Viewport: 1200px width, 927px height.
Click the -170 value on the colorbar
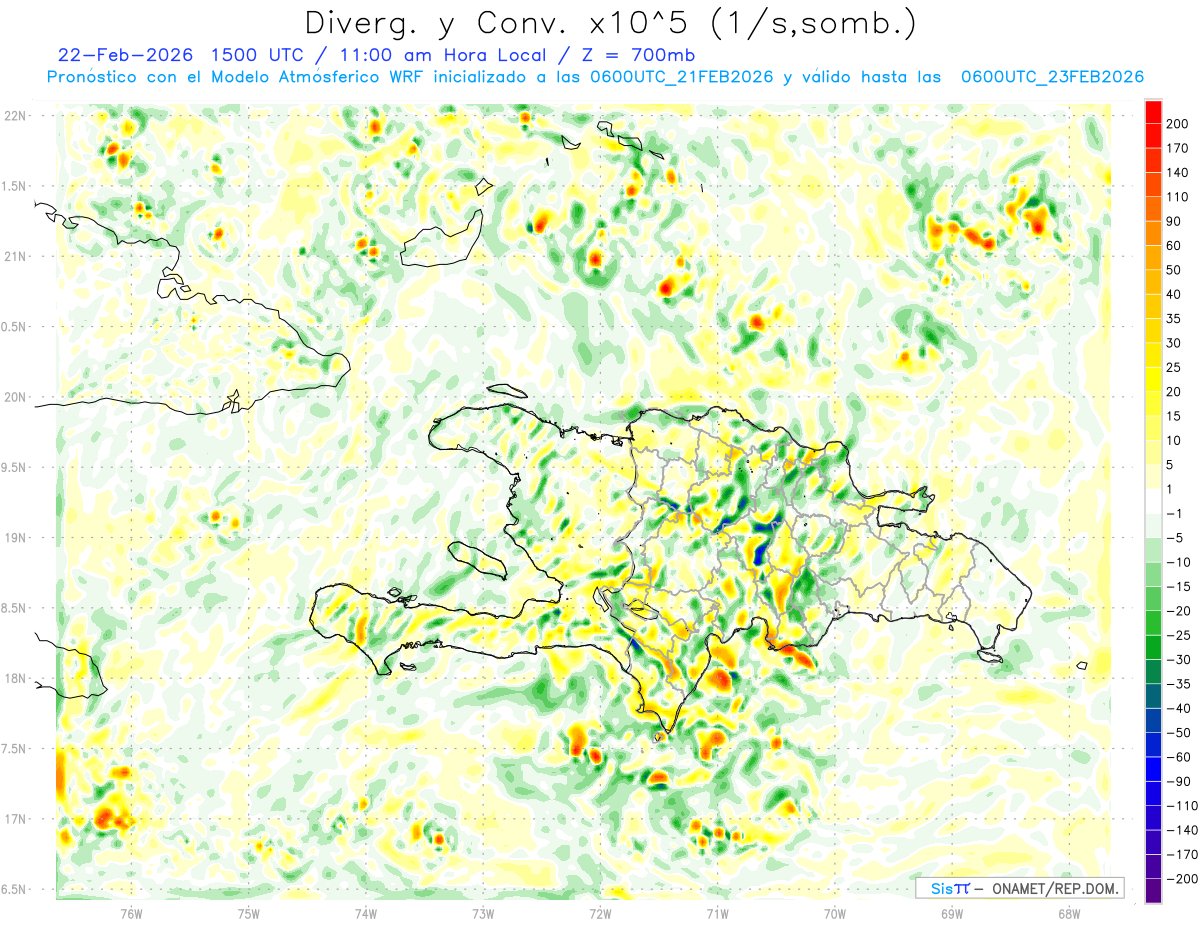click(x=1182, y=855)
